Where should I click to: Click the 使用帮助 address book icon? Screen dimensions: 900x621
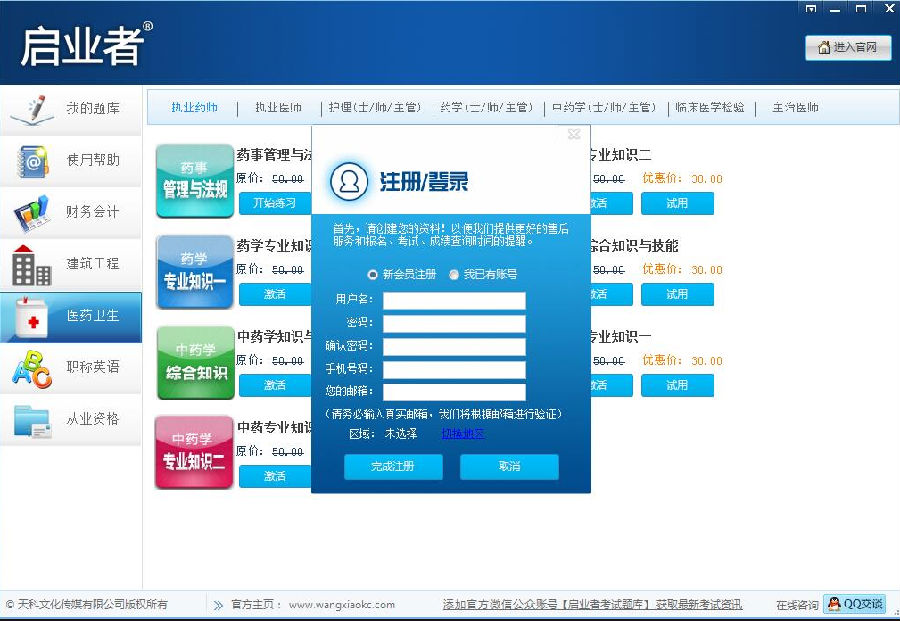[32, 161]
